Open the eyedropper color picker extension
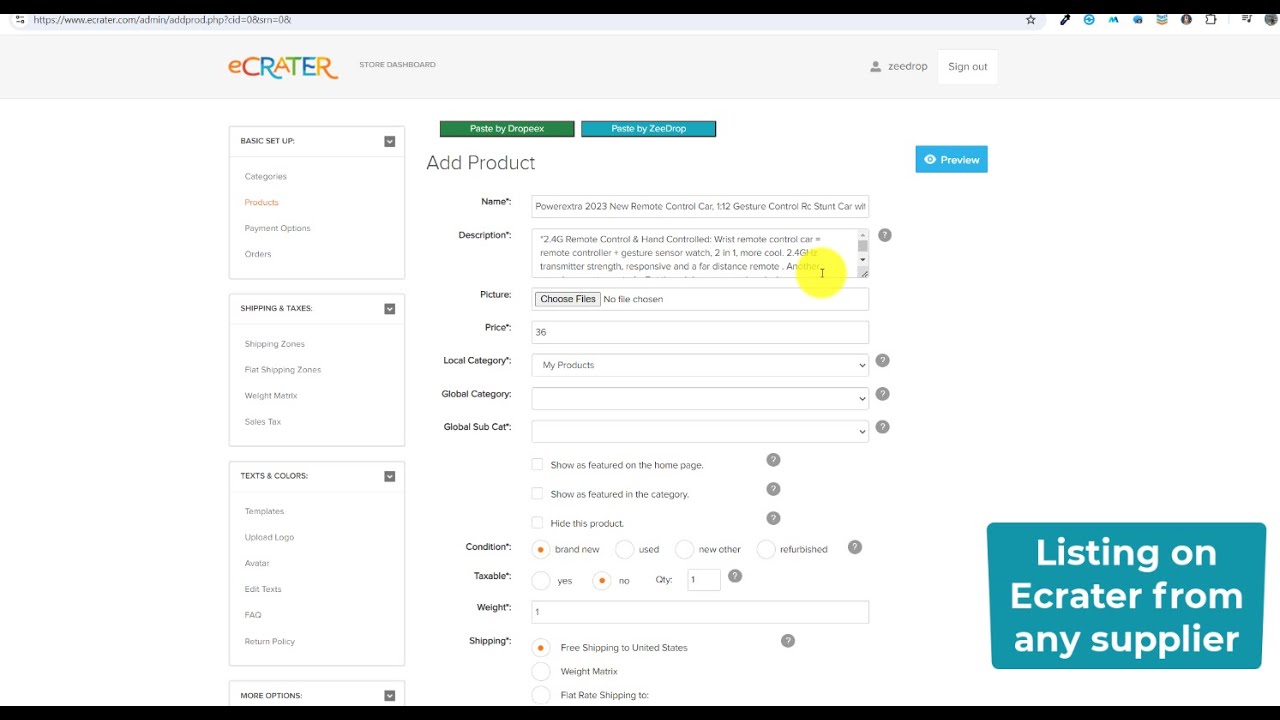Screen dimensions: 1280x720 click(x=1065, y=19)
